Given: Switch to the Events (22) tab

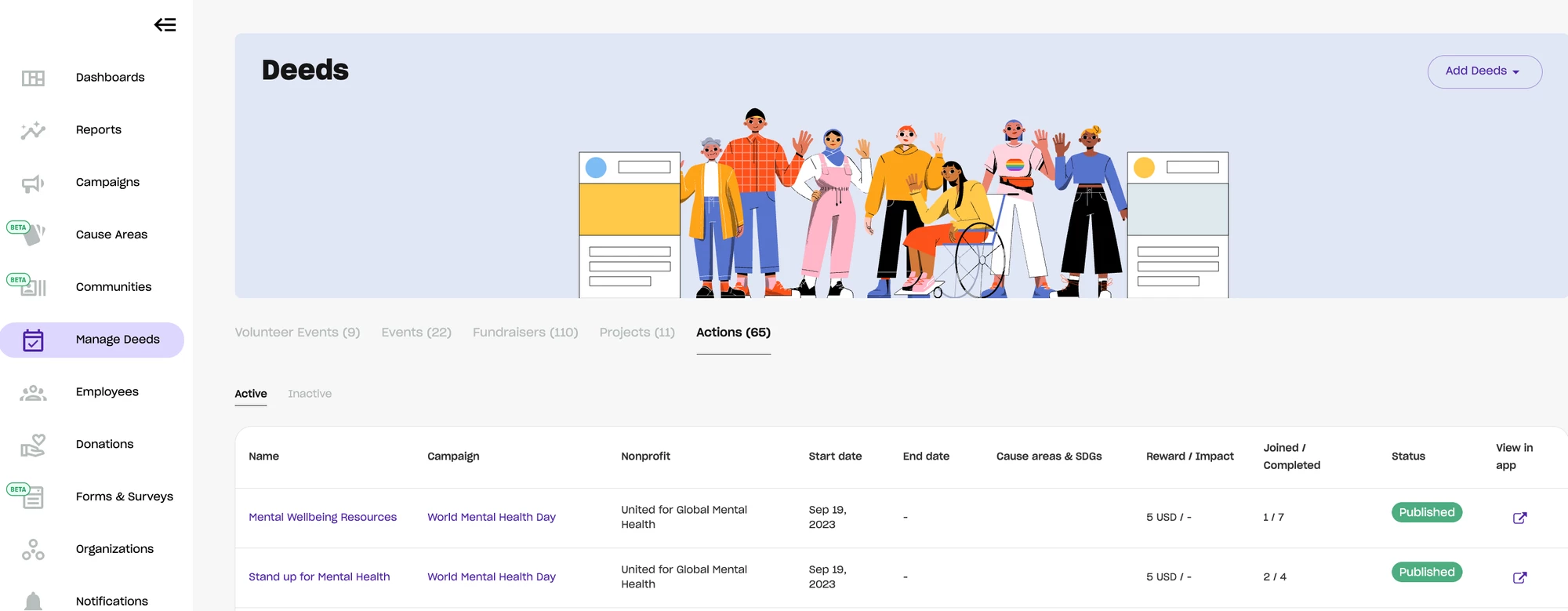Looking at the screenshot, I should (x=416, y=333).
